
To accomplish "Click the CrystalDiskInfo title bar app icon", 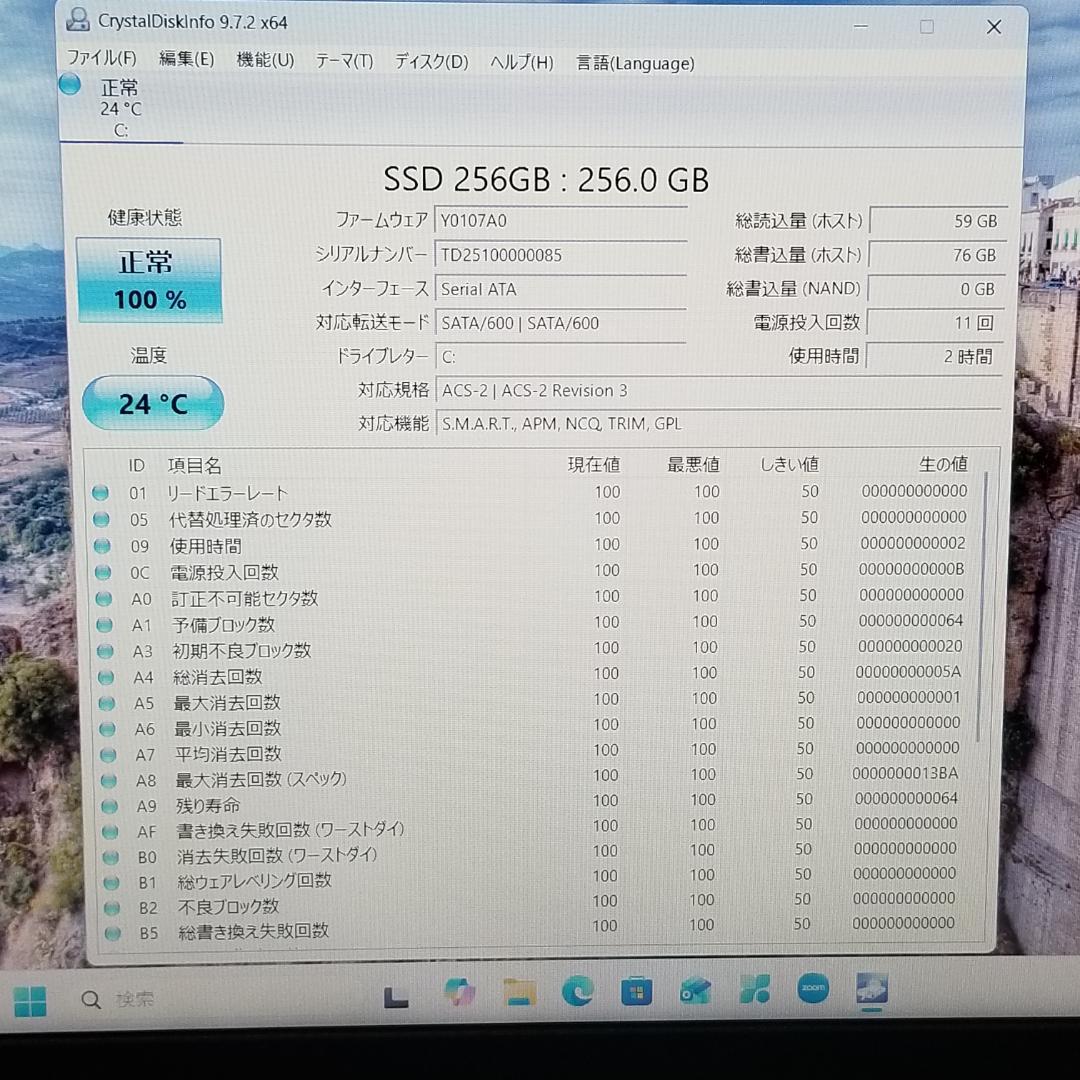I will (78, 20).
